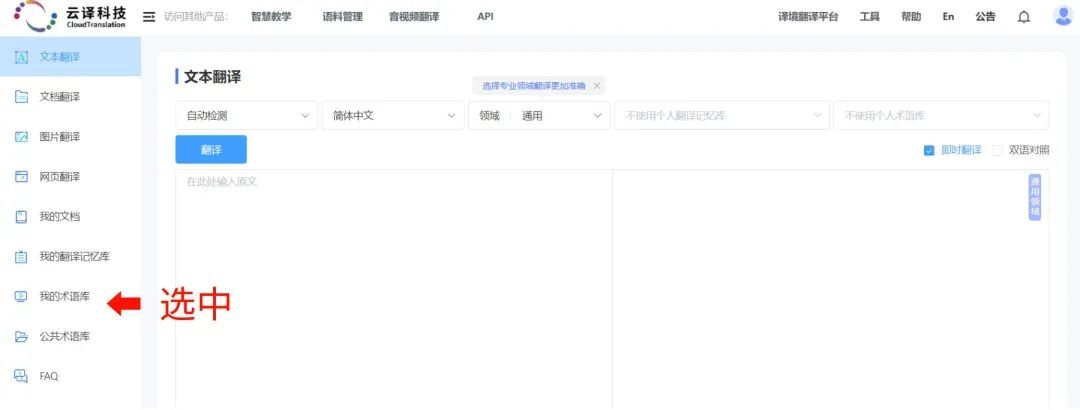
Task: Select 我的翻译记忆库 in the sidebar
Action: point(70,257)
